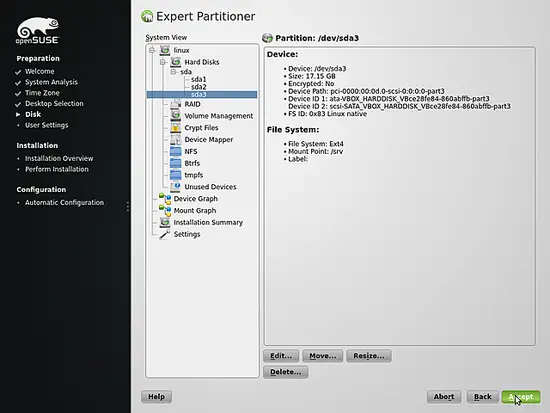Click the Delete... button
Screen dimensions: 550x413
click(x=286, y=372)
